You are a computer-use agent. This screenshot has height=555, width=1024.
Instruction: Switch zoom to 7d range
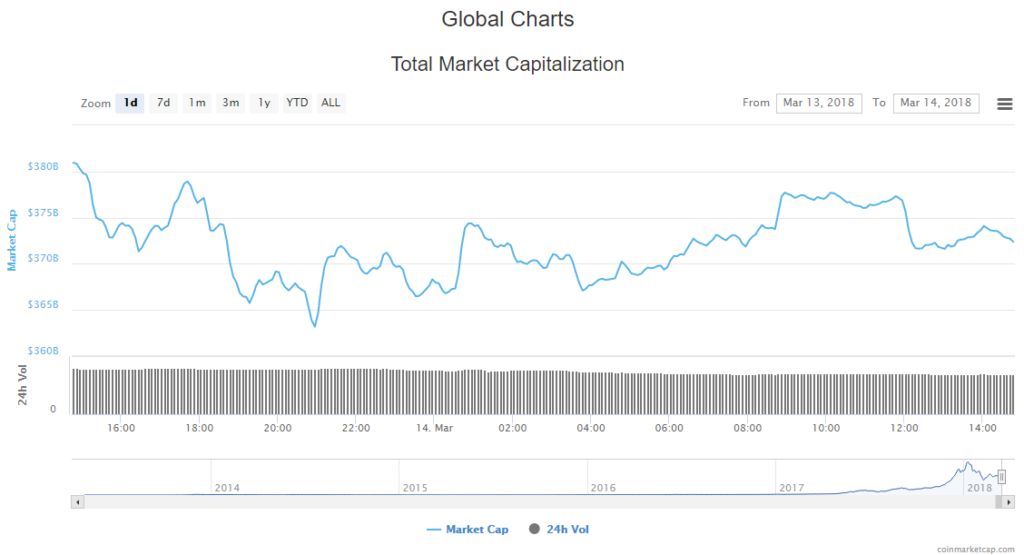click(x=163, y=103)
